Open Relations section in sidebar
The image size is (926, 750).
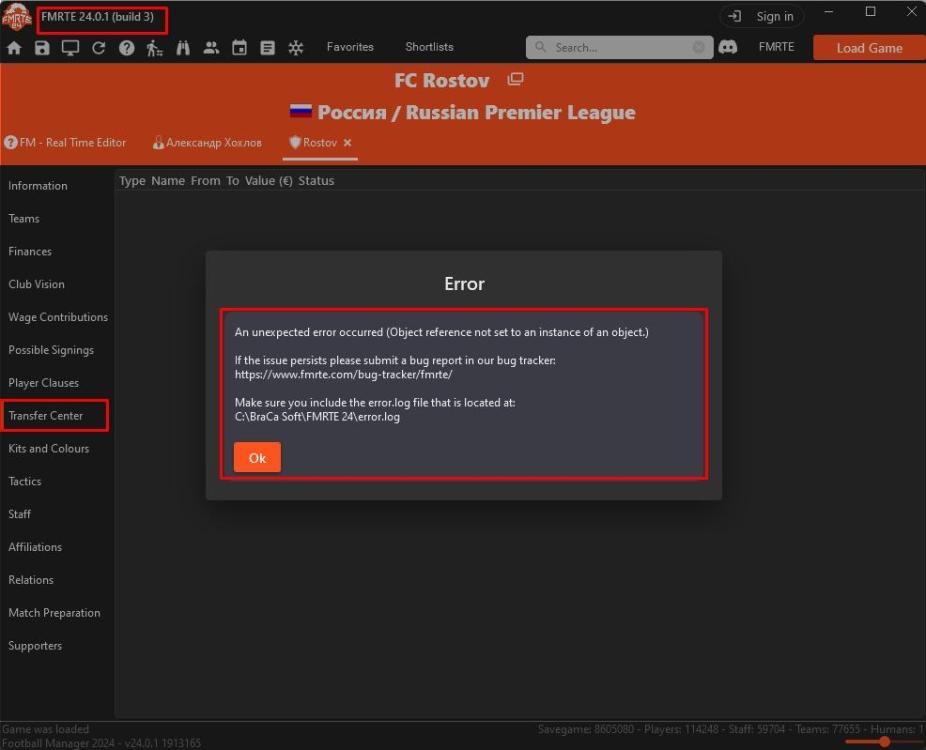click(31, 580)
